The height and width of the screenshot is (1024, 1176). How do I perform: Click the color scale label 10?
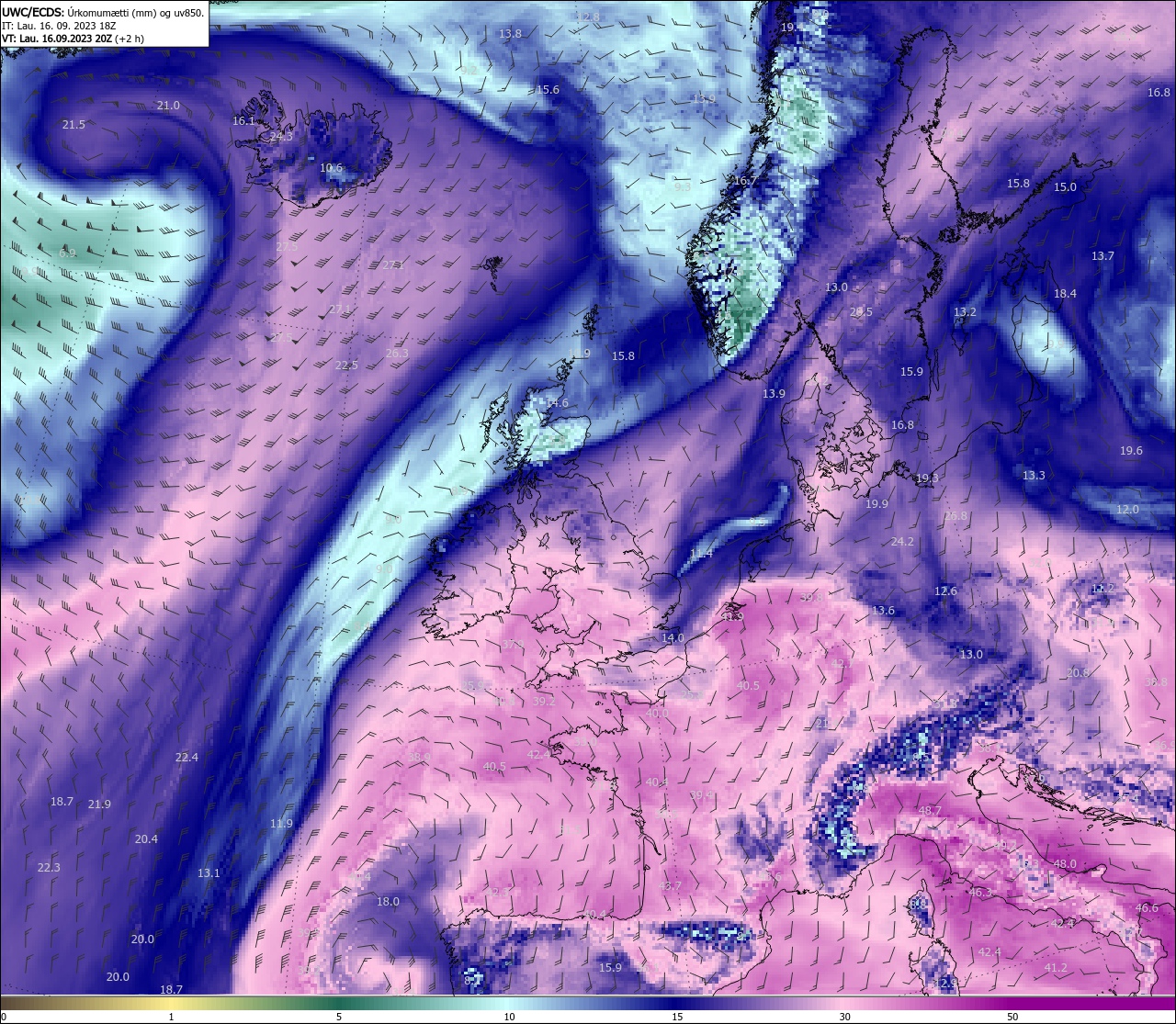tap(509, 1017)
